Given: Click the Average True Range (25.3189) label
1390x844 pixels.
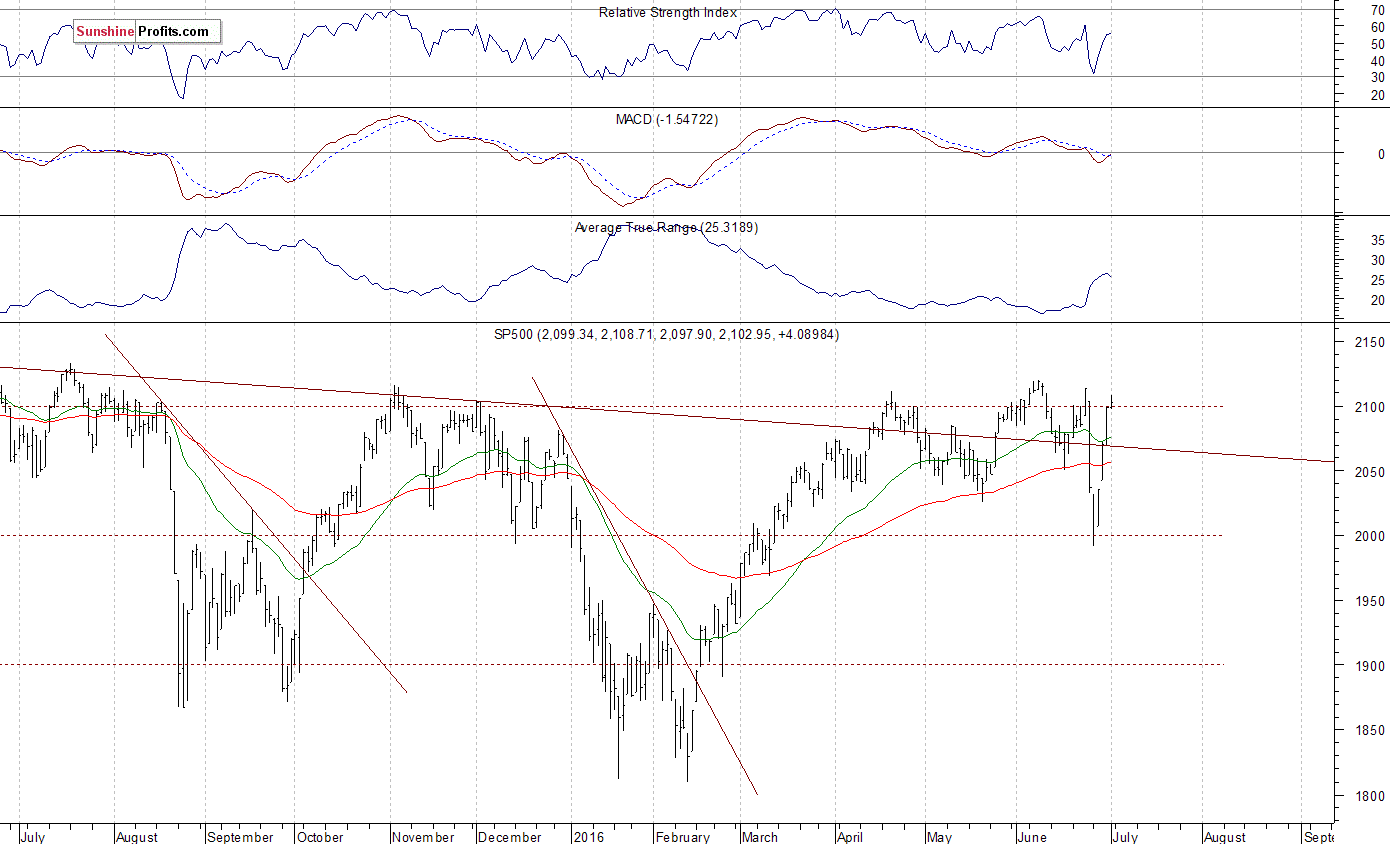Looking at the screenshot, I should pos(666,227).
